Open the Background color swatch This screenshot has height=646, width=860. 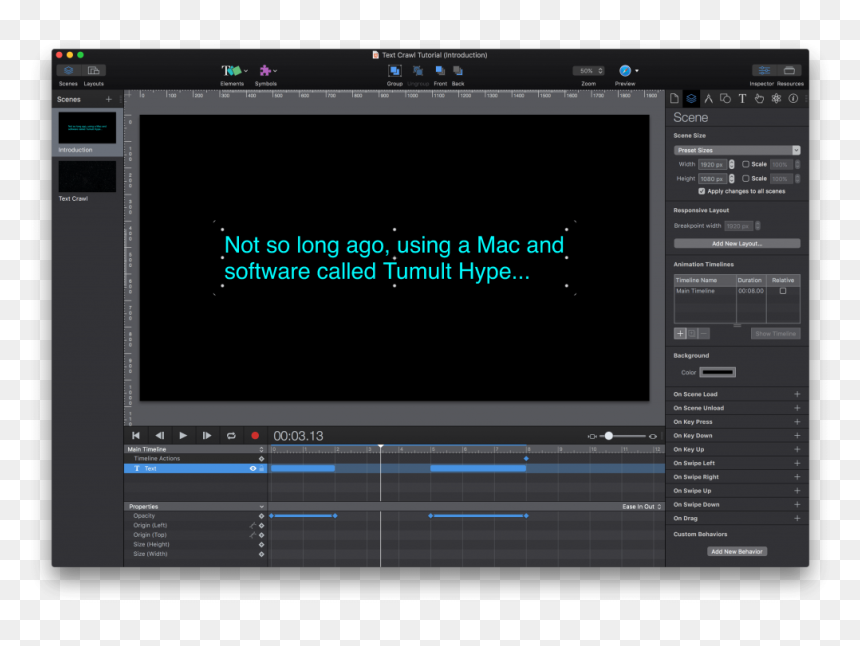717,372
